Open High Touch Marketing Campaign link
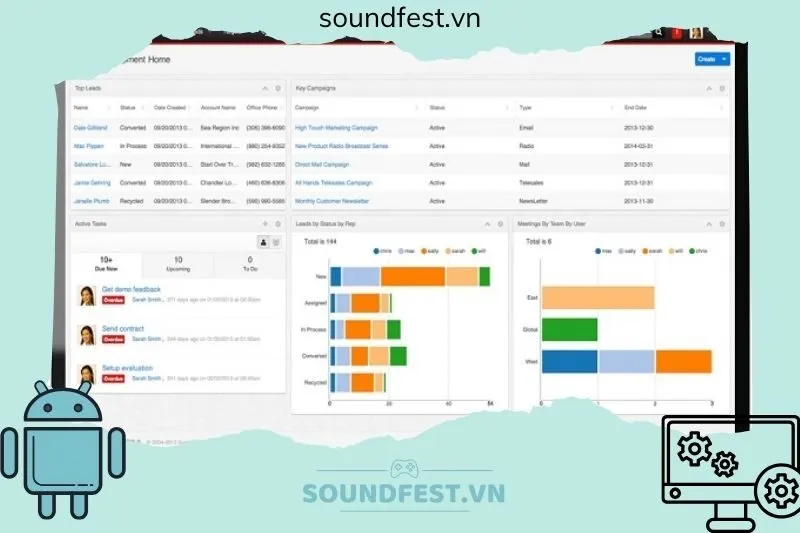Viewport: 800px width, 533px height. pos(336,127)
